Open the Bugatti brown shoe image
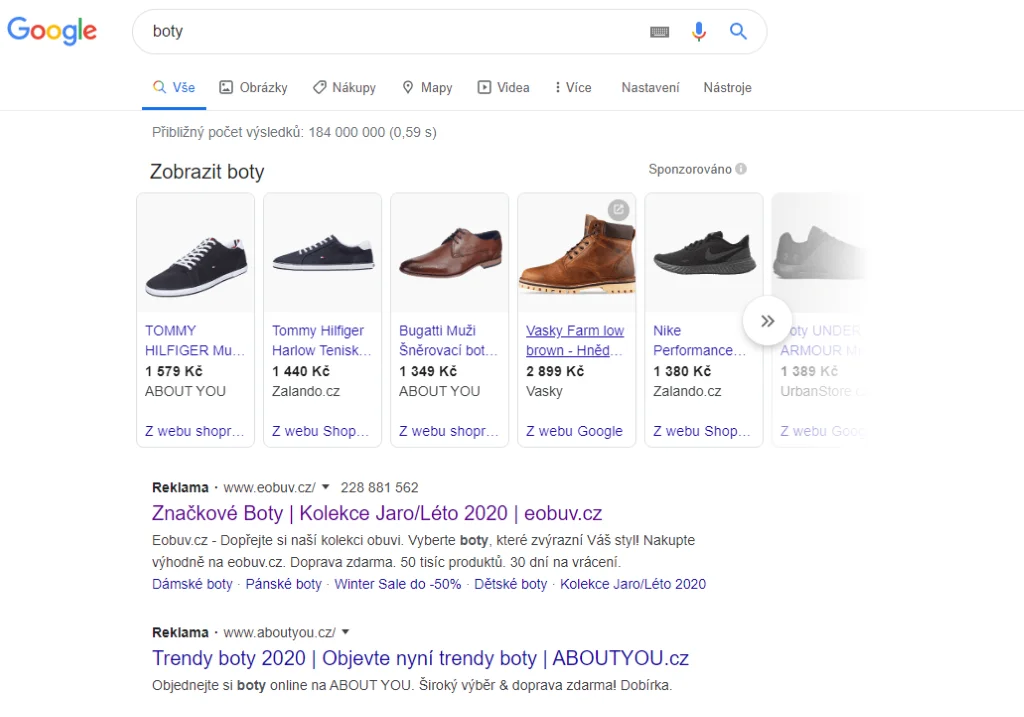 tap(449, 253)
